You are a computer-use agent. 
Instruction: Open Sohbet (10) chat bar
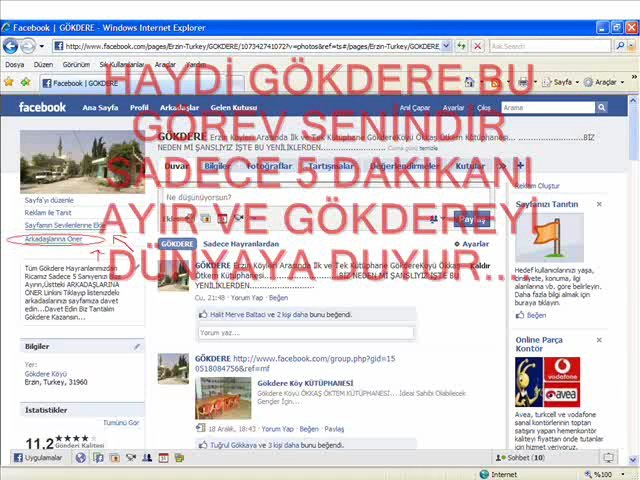[x=520, y=458]
